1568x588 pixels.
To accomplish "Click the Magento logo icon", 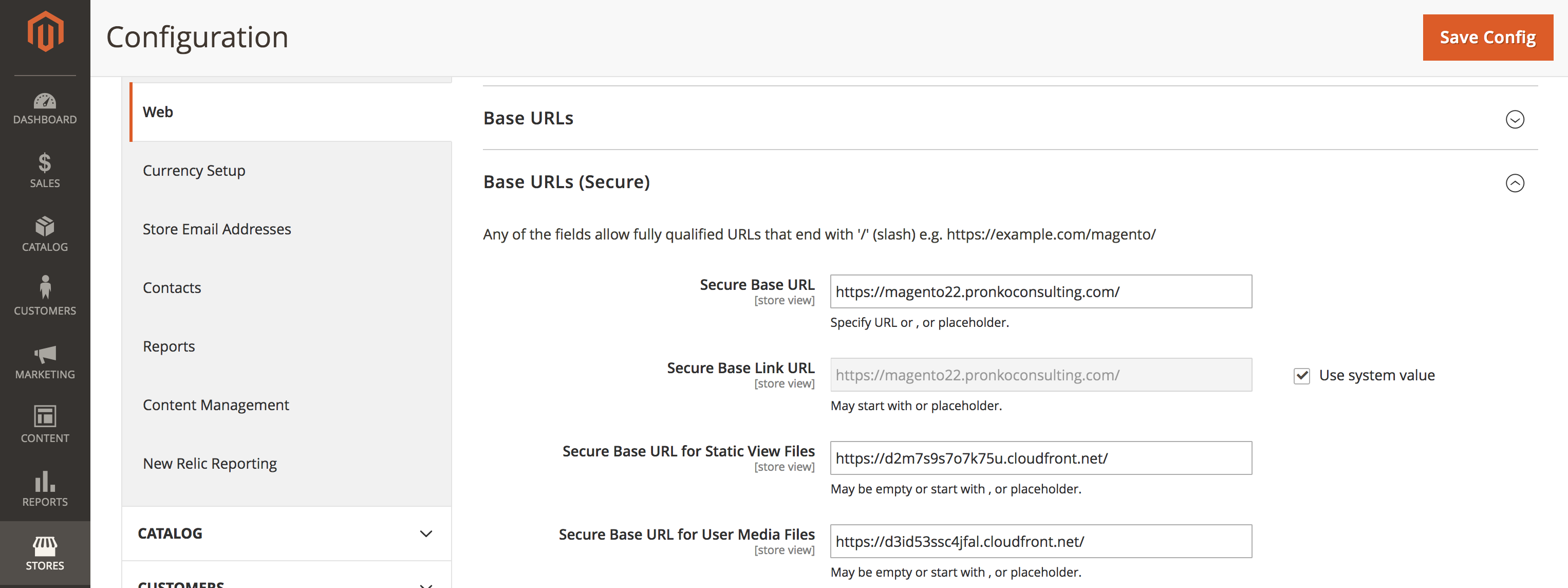I will click(x=44, y=35).
